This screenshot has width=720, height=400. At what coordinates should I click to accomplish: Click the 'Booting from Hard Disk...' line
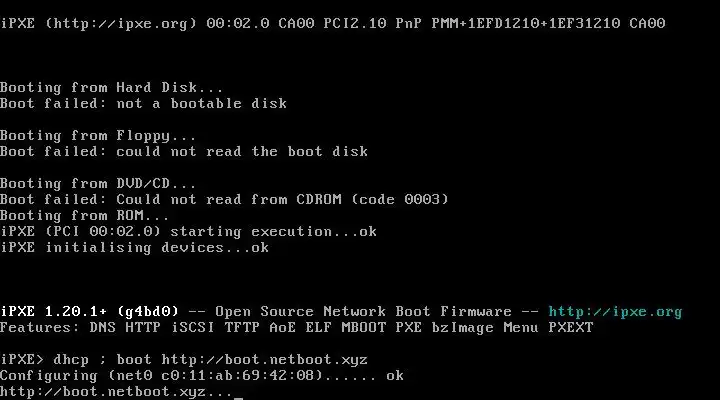point(111,87)
